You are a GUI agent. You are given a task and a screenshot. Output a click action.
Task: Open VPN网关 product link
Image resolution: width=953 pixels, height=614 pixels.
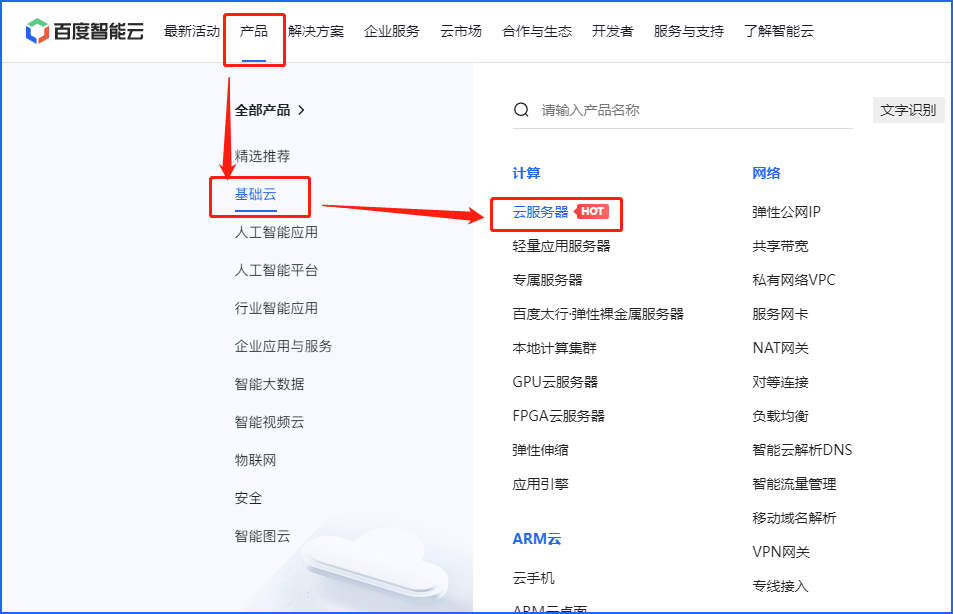[781, 553]
